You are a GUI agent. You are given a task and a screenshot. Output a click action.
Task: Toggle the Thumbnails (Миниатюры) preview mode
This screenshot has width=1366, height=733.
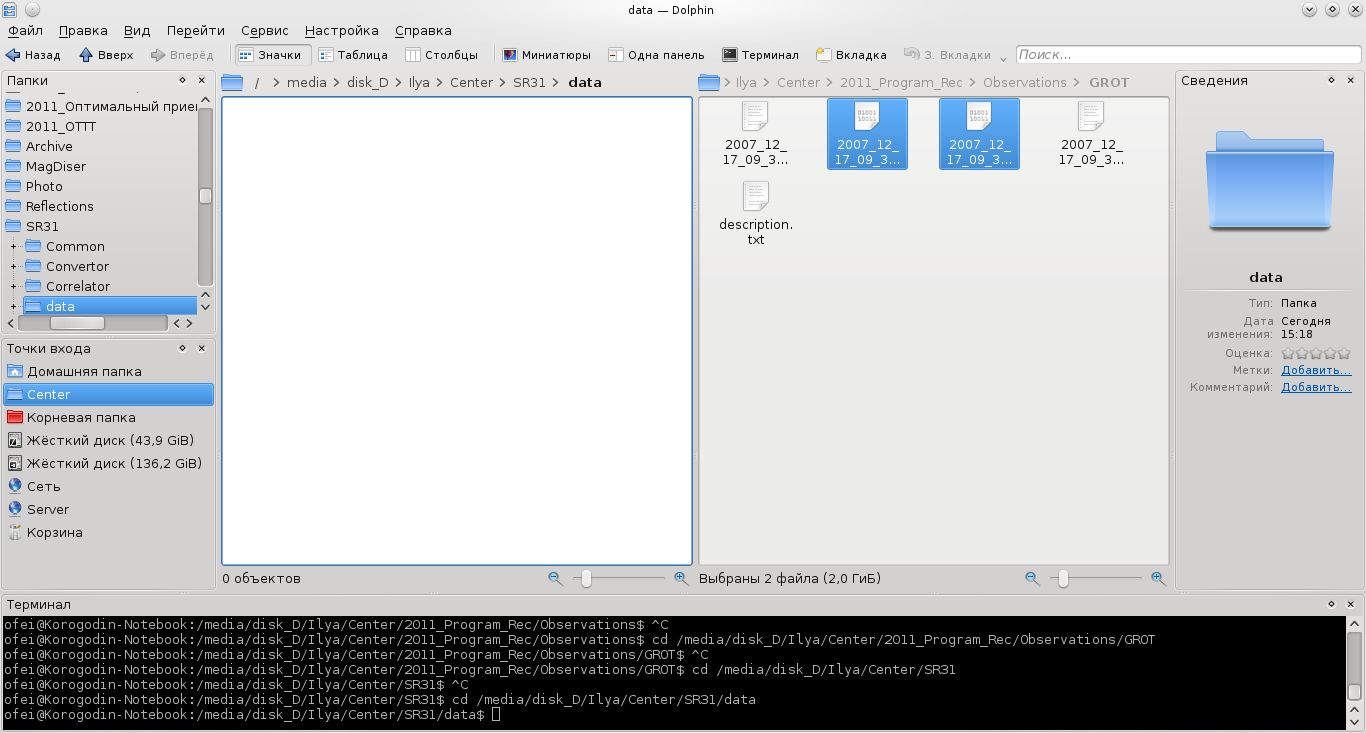coord(510,55)
